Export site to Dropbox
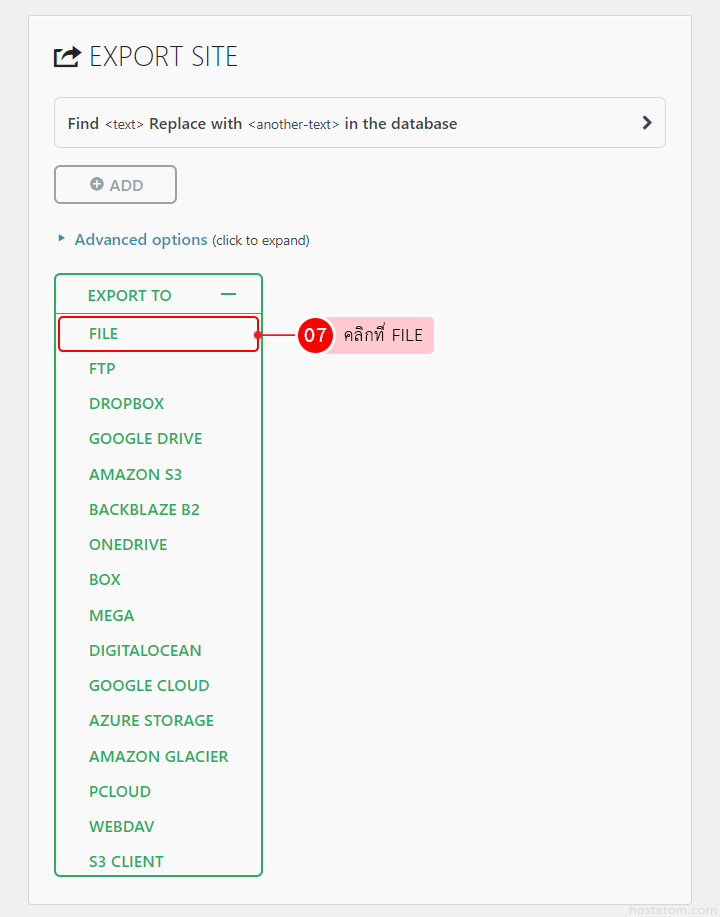The width and height of the screenshot is (720, 917). click(126, 404)
